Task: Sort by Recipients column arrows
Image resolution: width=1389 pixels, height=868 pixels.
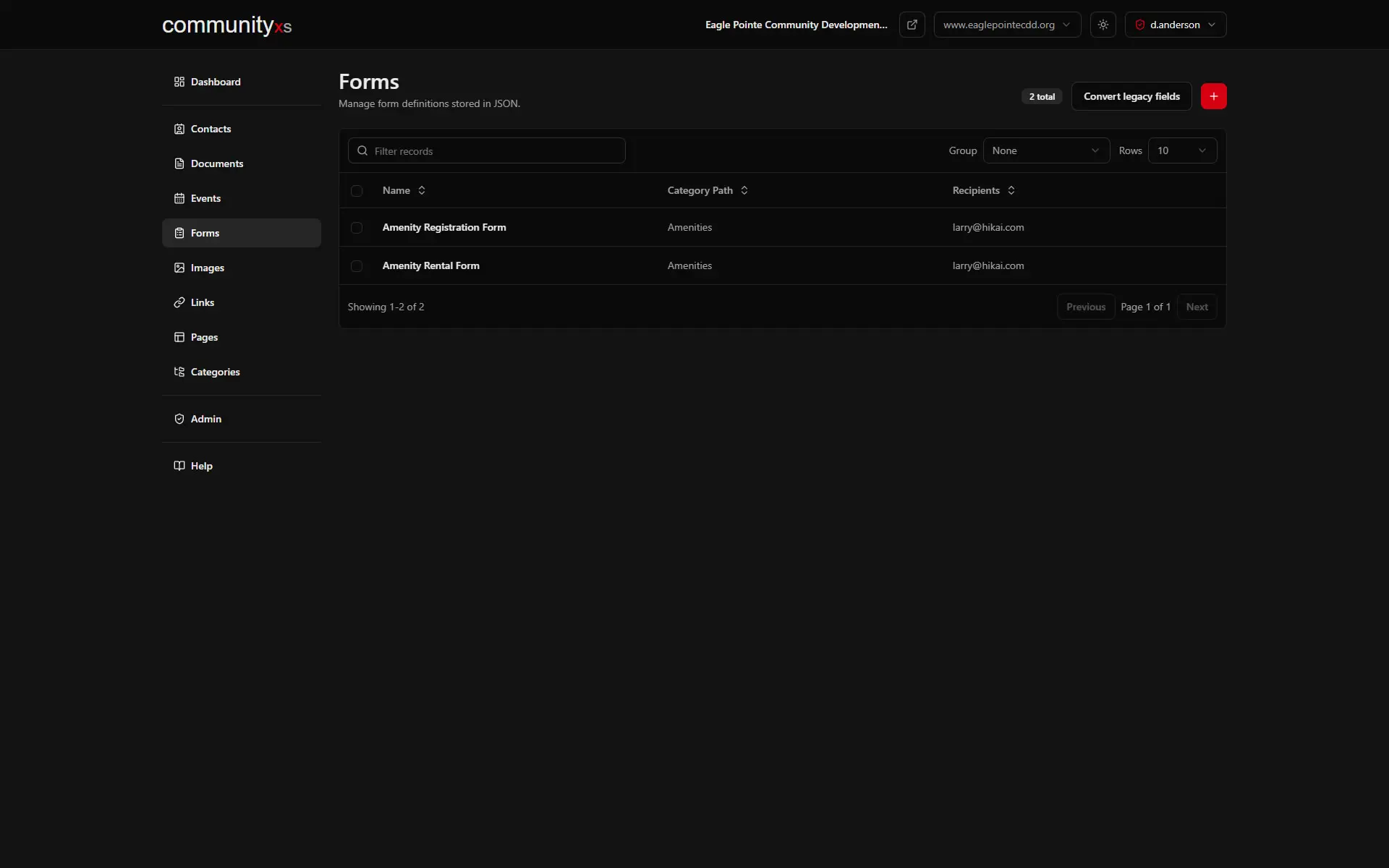Action: (1011, 190)
